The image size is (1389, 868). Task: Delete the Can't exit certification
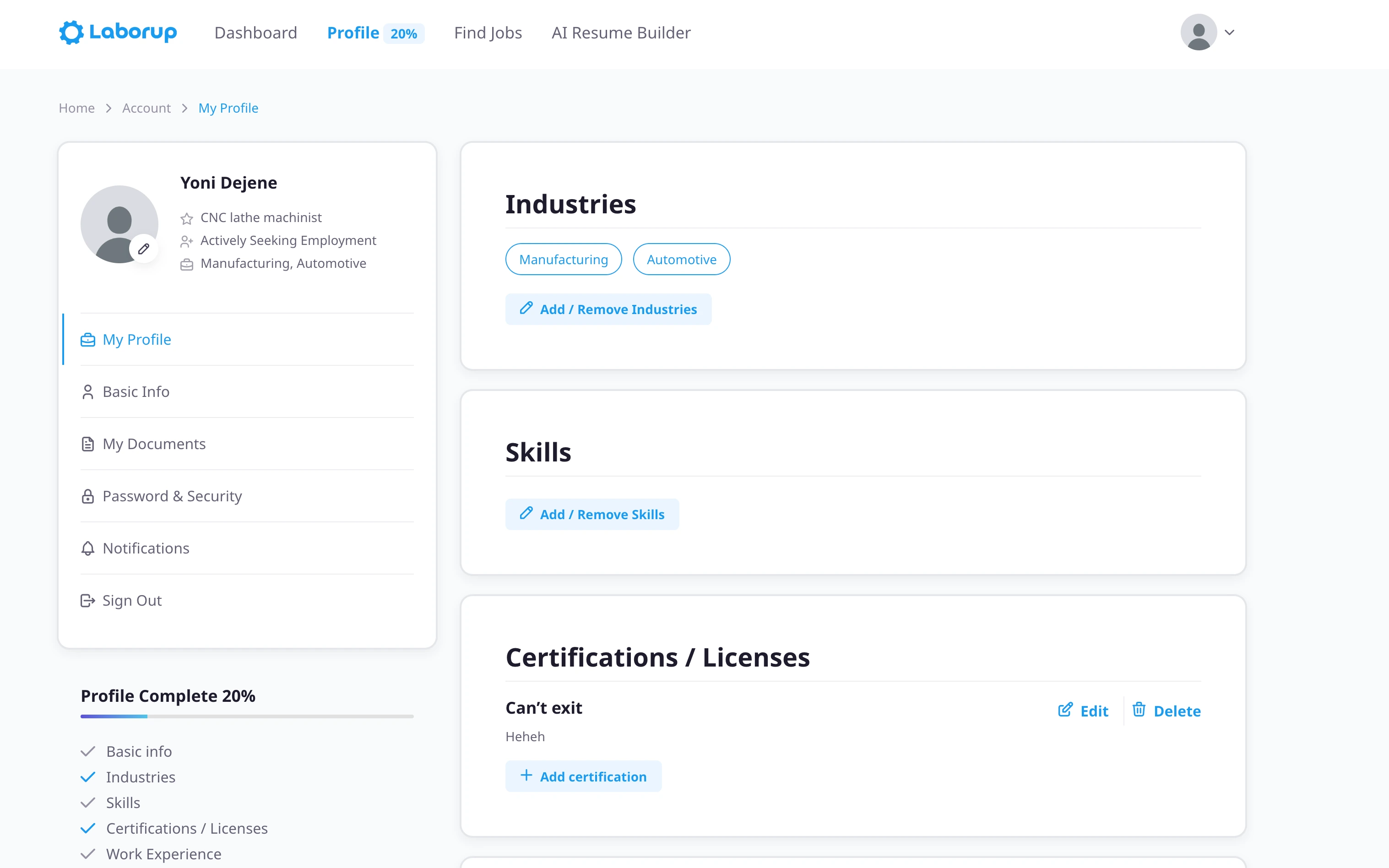pos(1167,711)
